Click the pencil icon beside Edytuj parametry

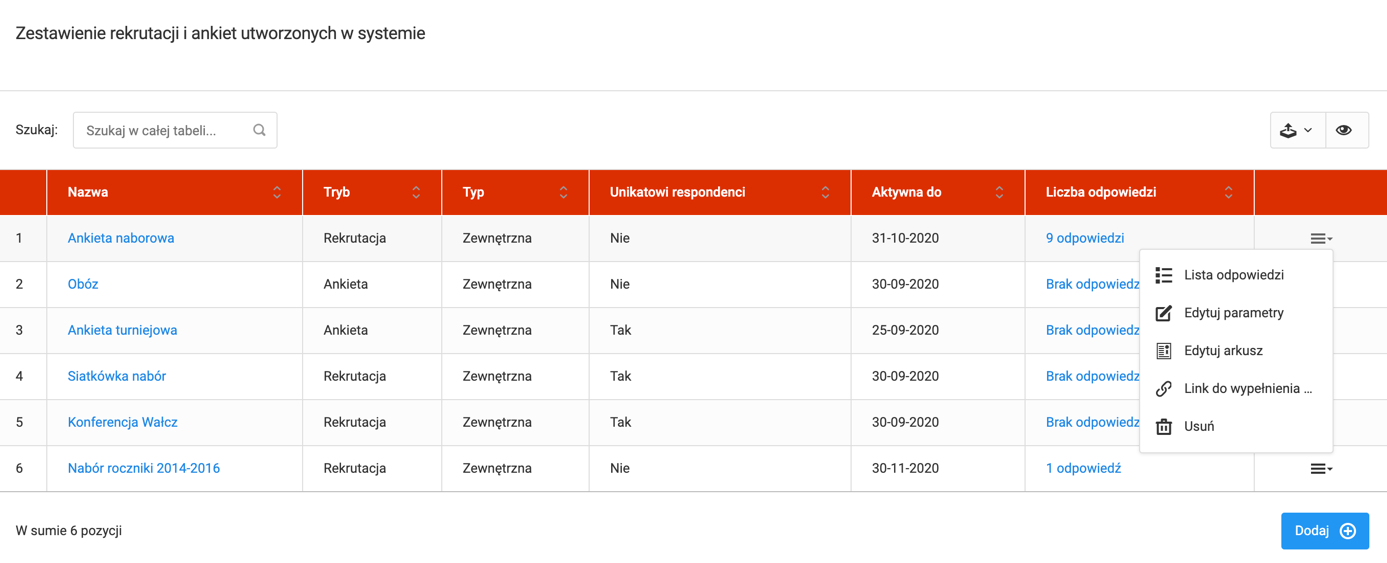point(1164,313)
